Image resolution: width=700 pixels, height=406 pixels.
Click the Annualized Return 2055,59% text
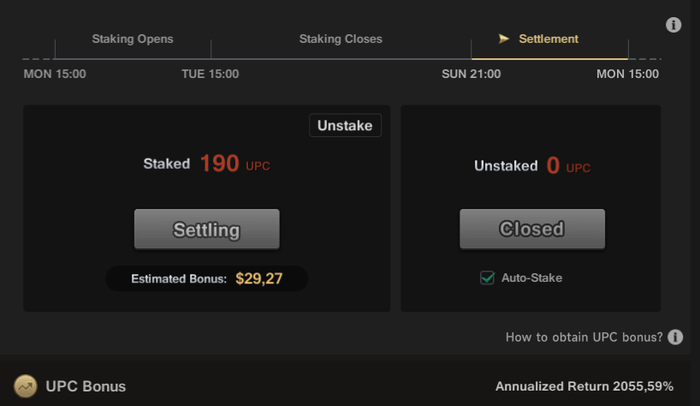click(584, 386)
